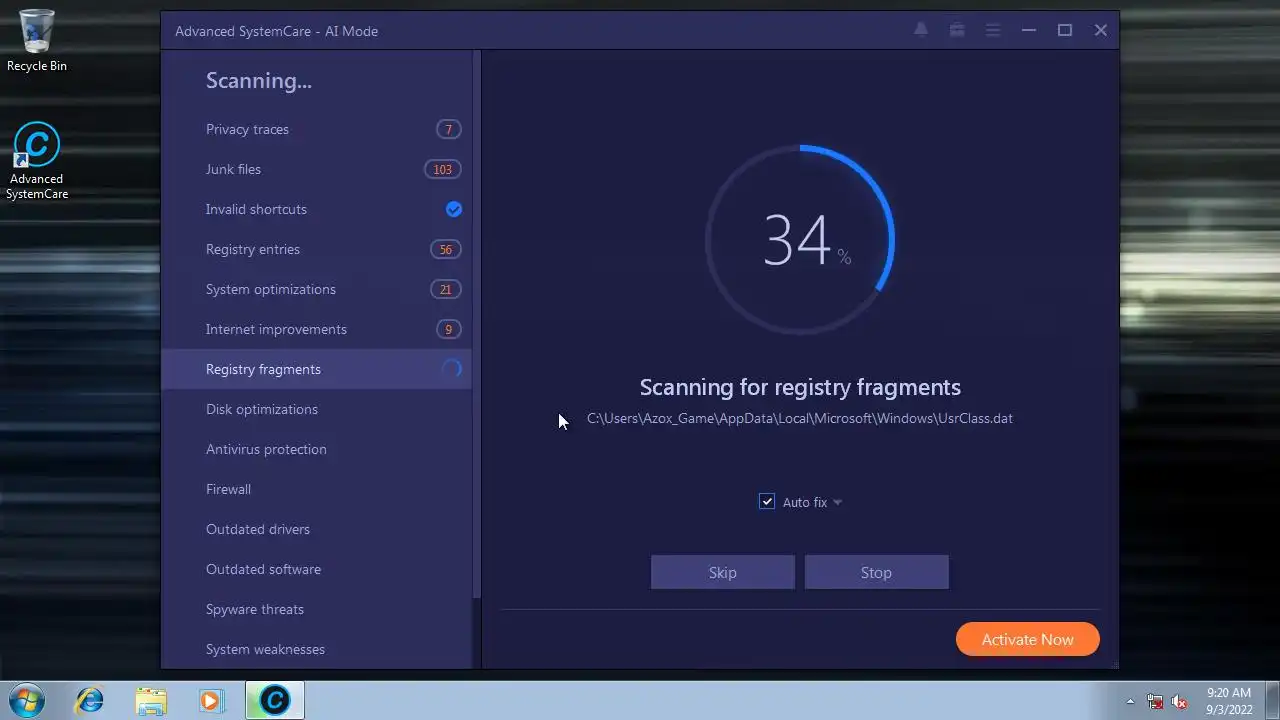Select System optimizations in the scan list
Viewport: 1280px width, 720px height.
(x=316, y=289)
